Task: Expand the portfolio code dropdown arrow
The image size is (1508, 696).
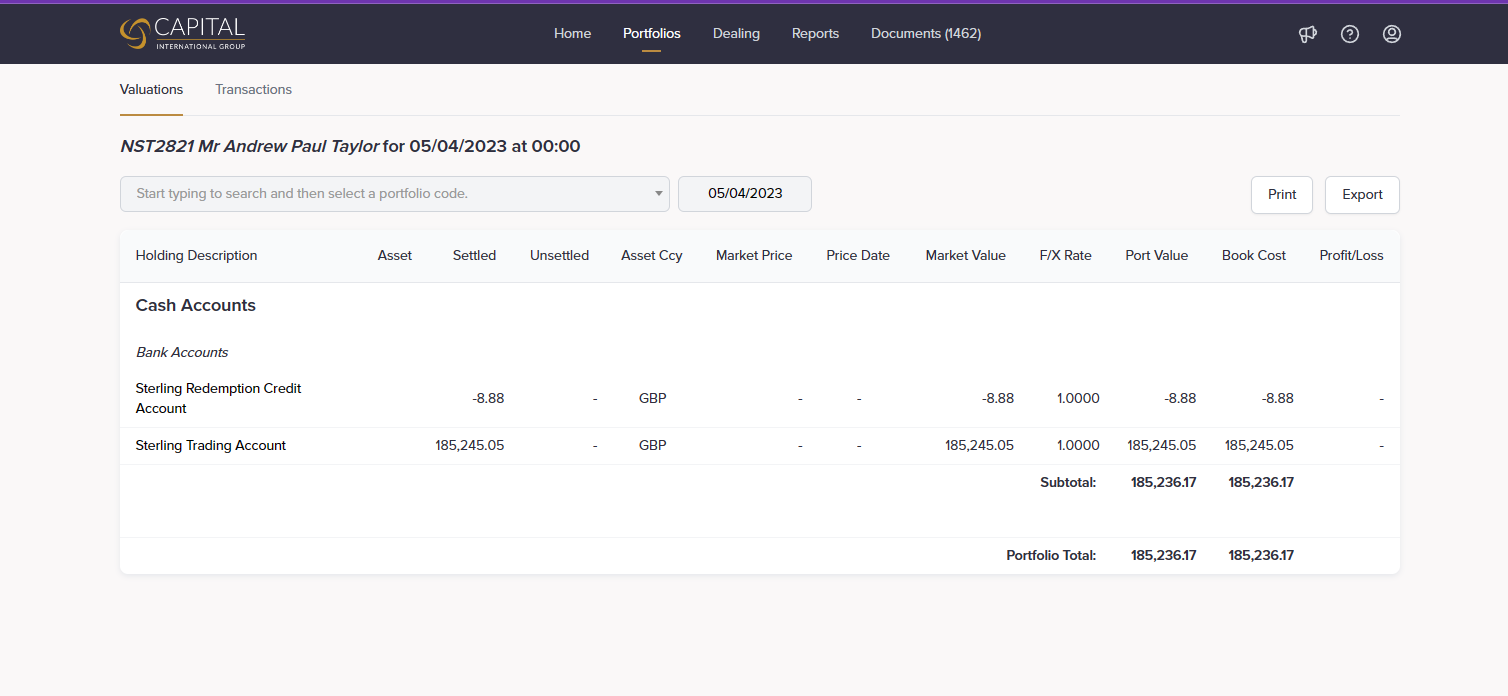Action: (x=658, y=194)
